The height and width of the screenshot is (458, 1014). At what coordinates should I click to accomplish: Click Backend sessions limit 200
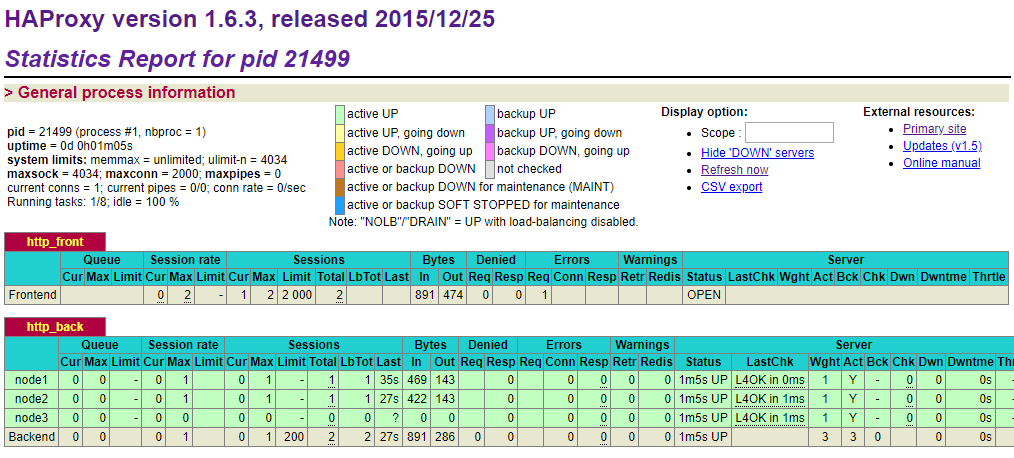coord(294,437)
